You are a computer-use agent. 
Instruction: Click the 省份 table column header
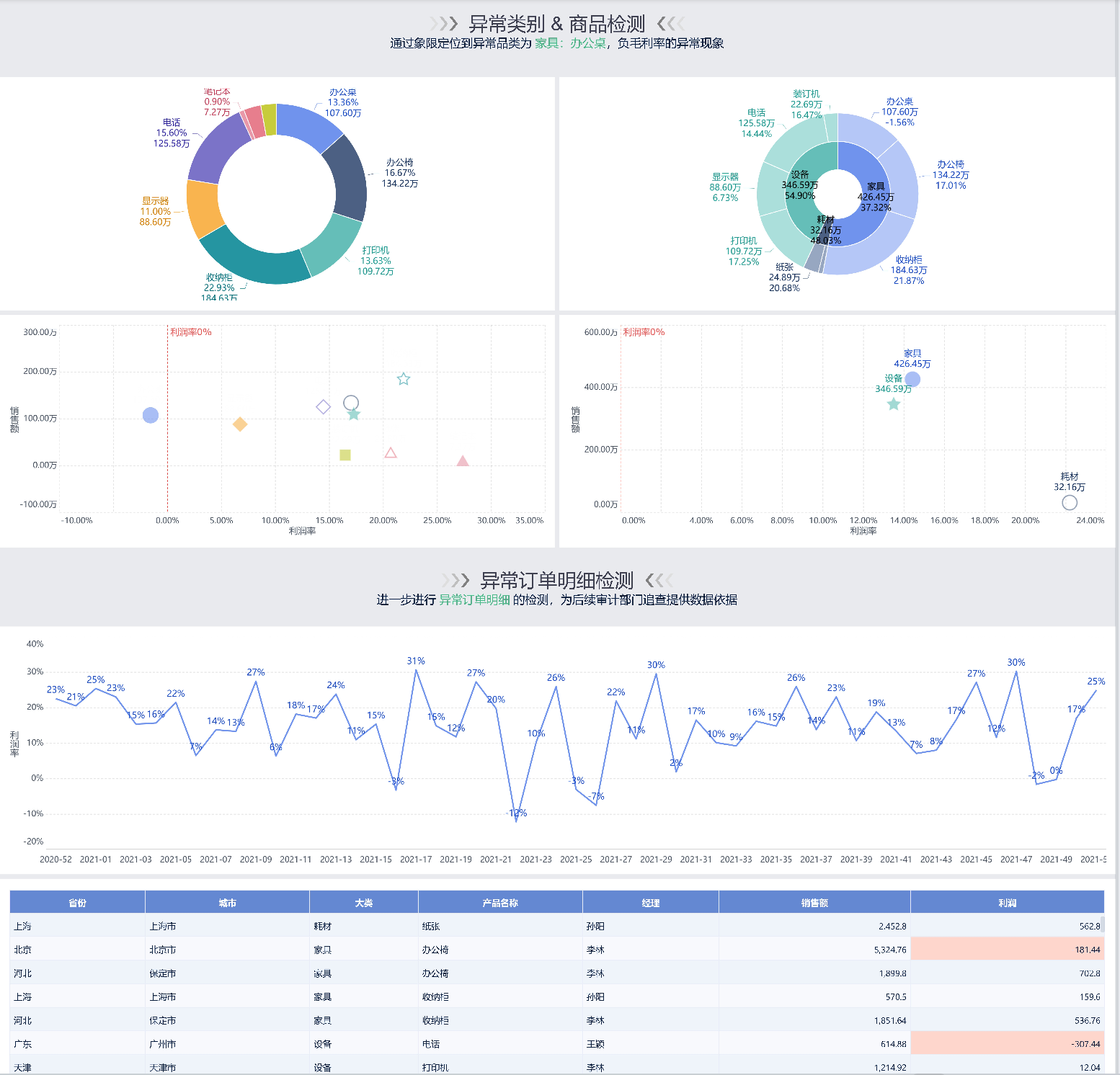(77, 903)
